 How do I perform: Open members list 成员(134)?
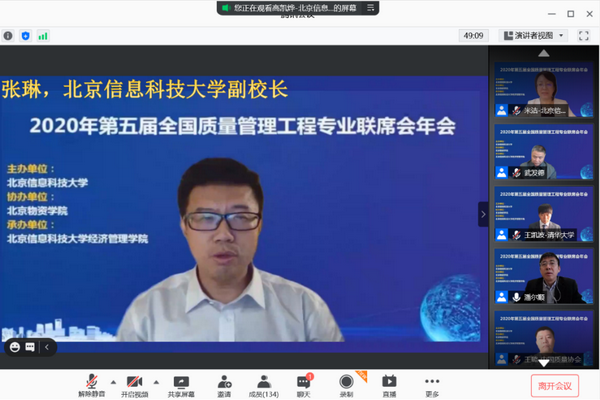pyautogui.click(x=263, y=383)
